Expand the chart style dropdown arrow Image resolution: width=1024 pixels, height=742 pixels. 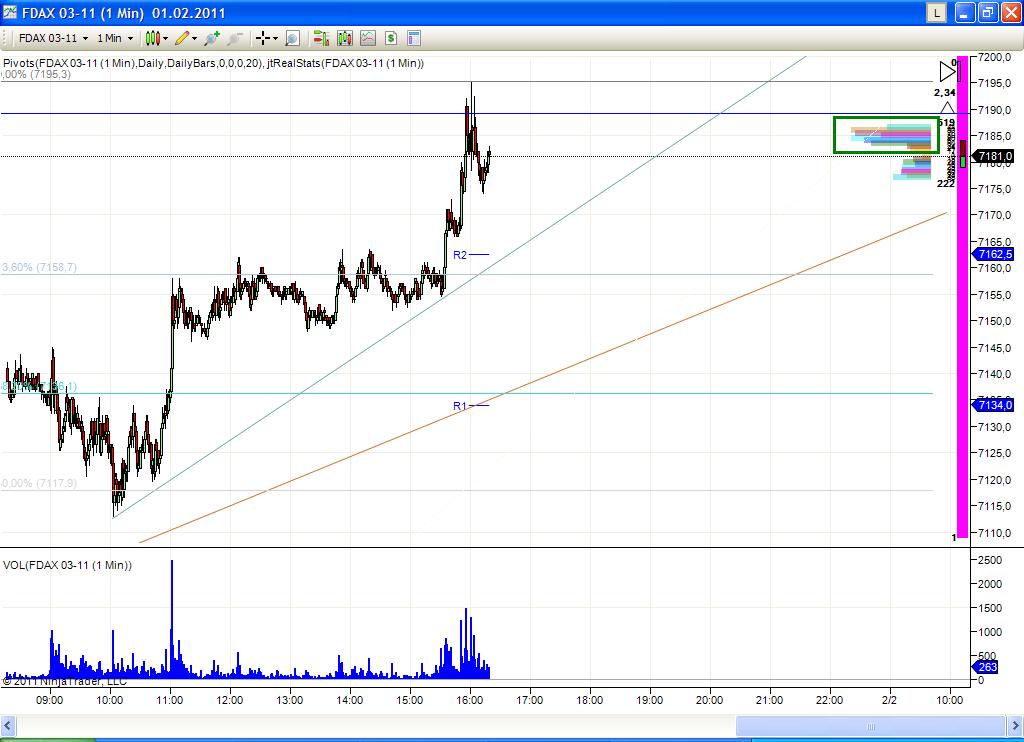coord(164,38)
